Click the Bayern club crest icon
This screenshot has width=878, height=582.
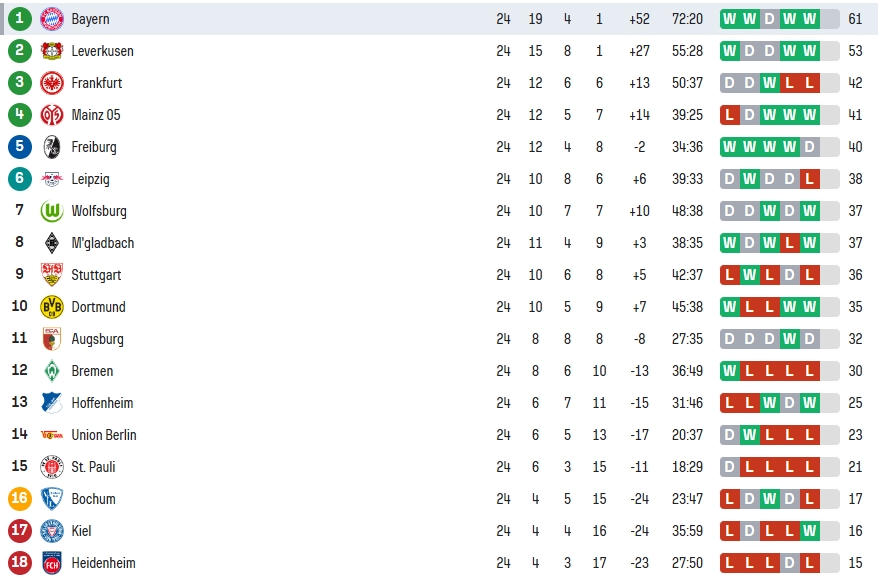[52, 19]
